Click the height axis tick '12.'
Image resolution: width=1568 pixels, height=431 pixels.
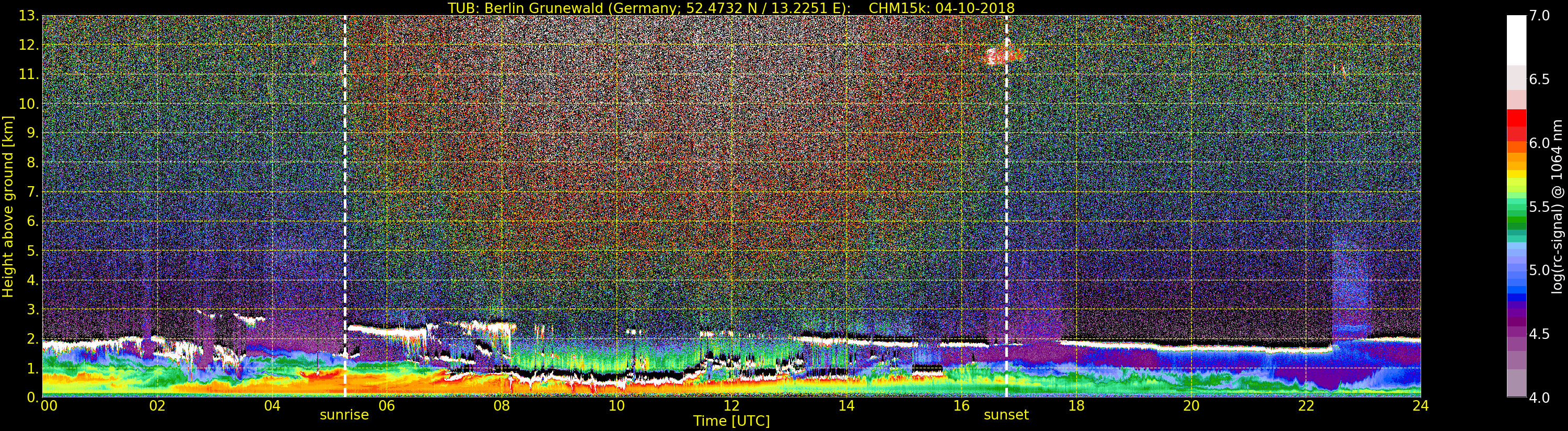pos(29,45)
